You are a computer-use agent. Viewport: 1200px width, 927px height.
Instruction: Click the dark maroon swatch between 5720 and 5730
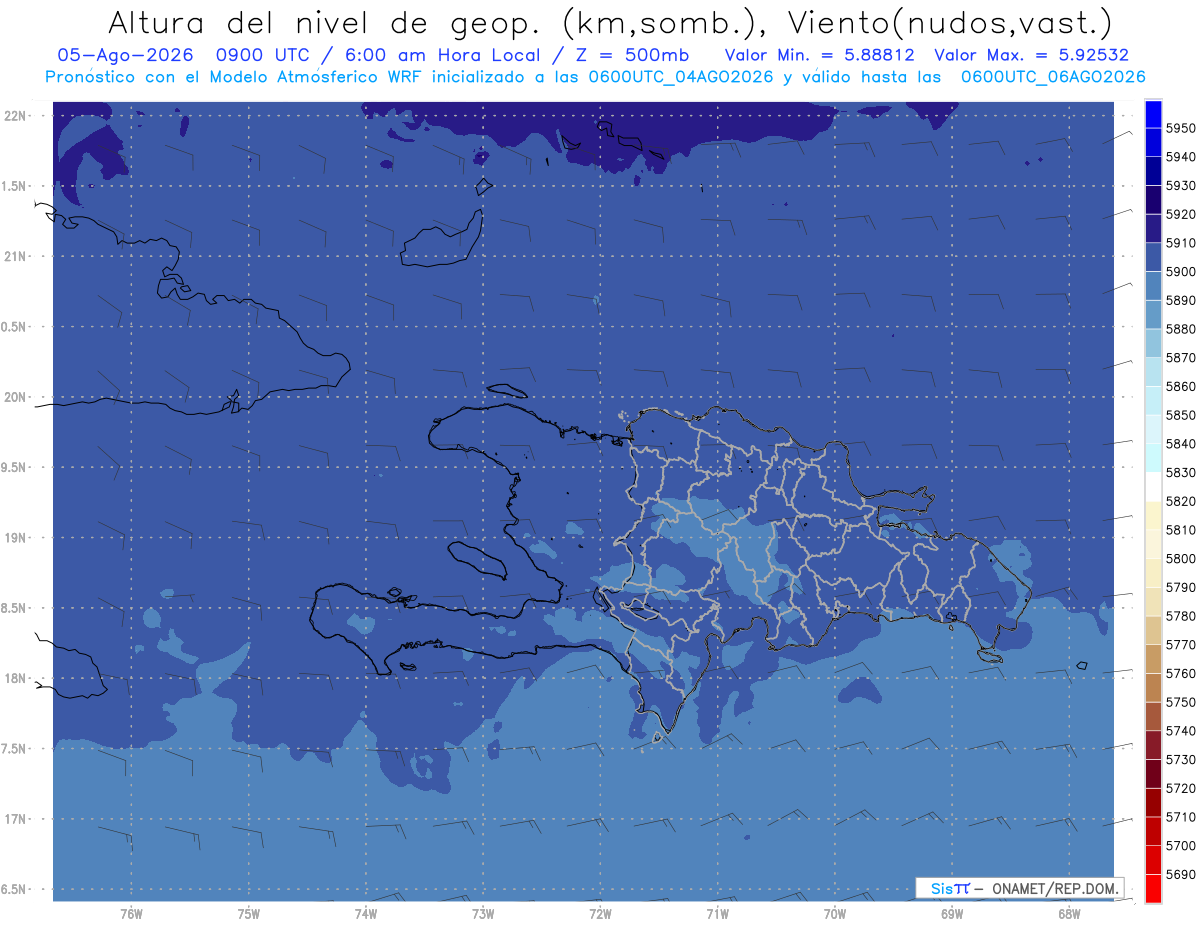[x=1152, y=773]
